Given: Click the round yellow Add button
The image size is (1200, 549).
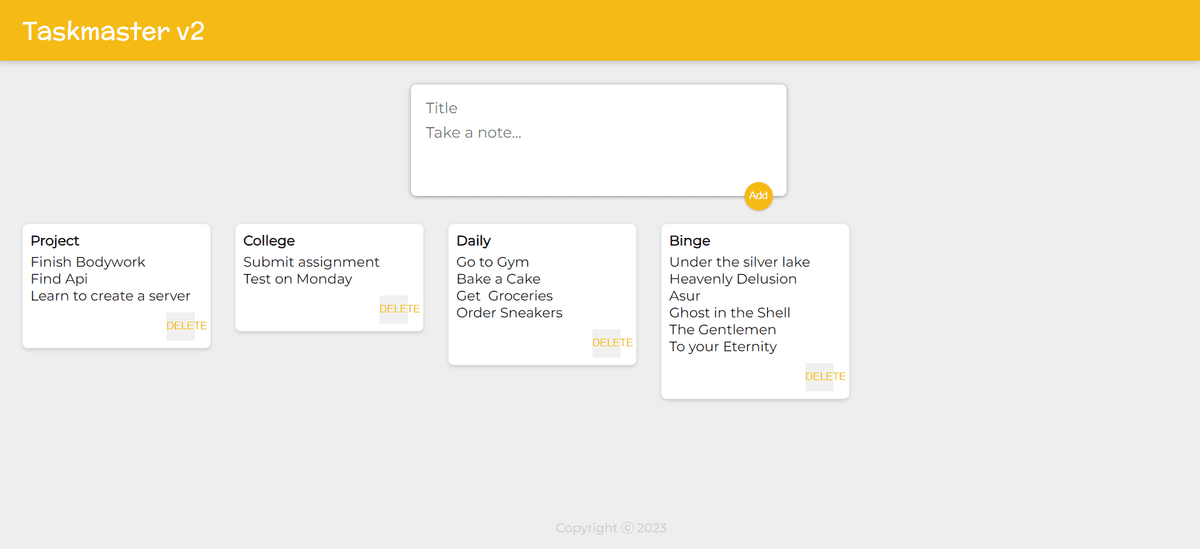Looking at the screenshot, I should [758, 196].
